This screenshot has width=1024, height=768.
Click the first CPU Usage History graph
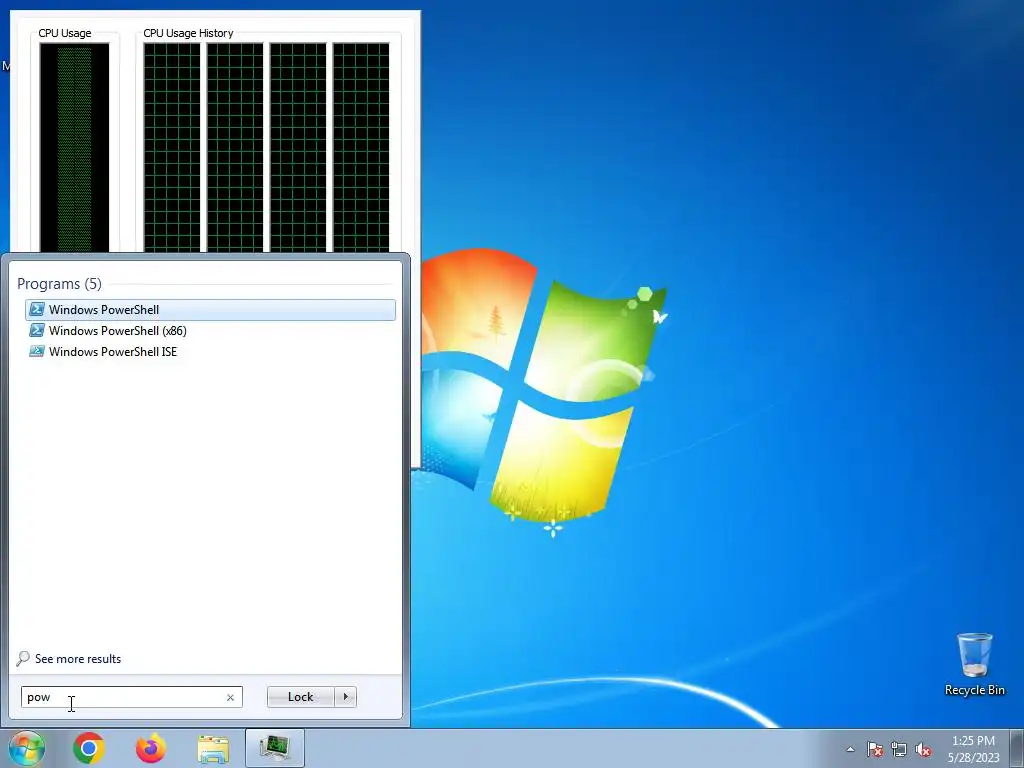pyautogui.click(x=172, y=148)
